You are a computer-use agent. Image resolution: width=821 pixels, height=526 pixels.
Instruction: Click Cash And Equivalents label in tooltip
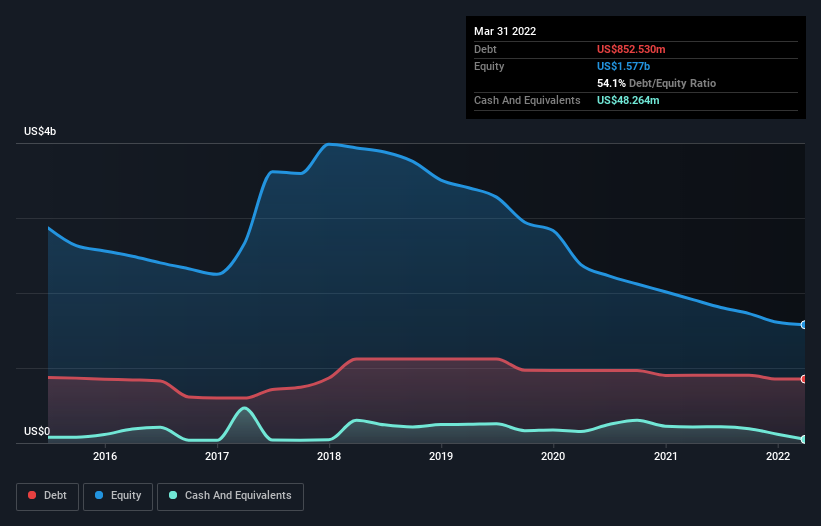point(527,100)
